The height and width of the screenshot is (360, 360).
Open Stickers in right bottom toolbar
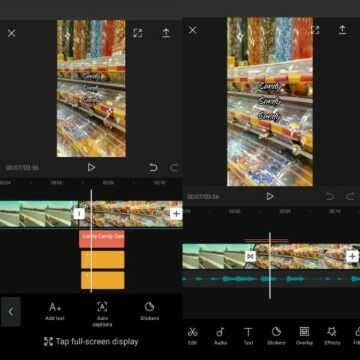pos(276,336)
